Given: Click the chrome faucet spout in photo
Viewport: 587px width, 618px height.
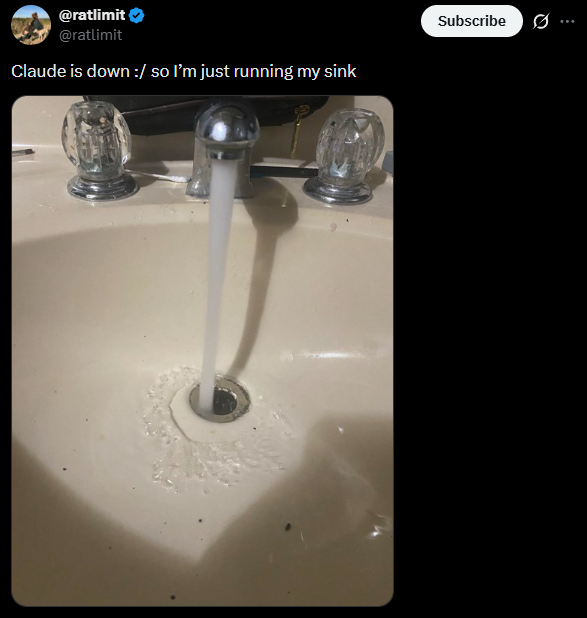Looking at the screenshot, I should pos(224,150).
